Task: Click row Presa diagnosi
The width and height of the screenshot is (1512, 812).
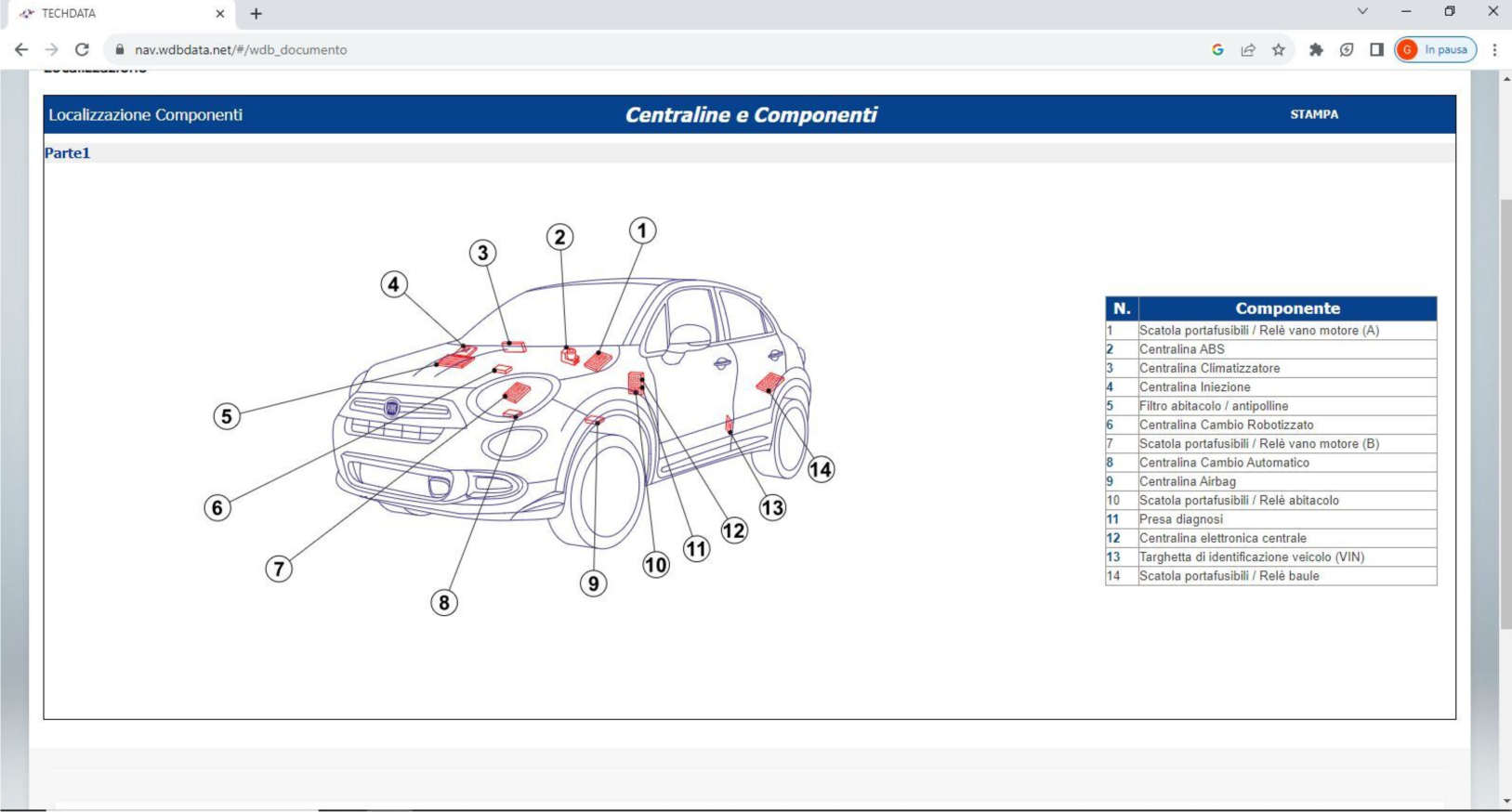Action: pos(1270,519)
